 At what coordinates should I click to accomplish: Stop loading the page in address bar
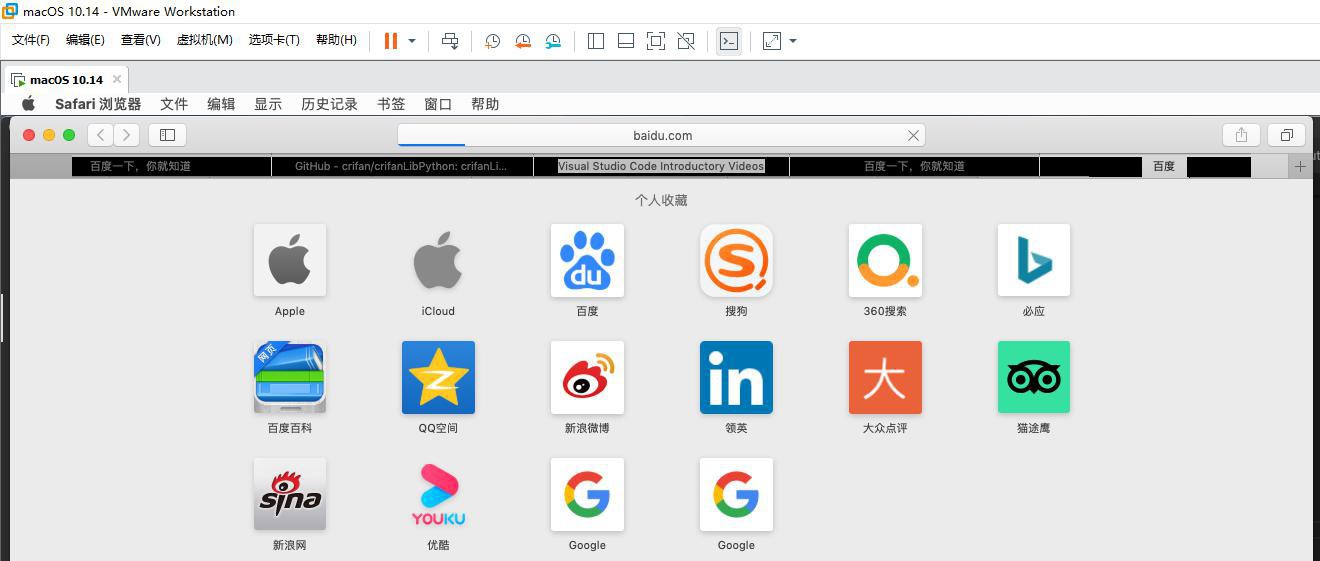pyautogui.click(x=913, y=135)
